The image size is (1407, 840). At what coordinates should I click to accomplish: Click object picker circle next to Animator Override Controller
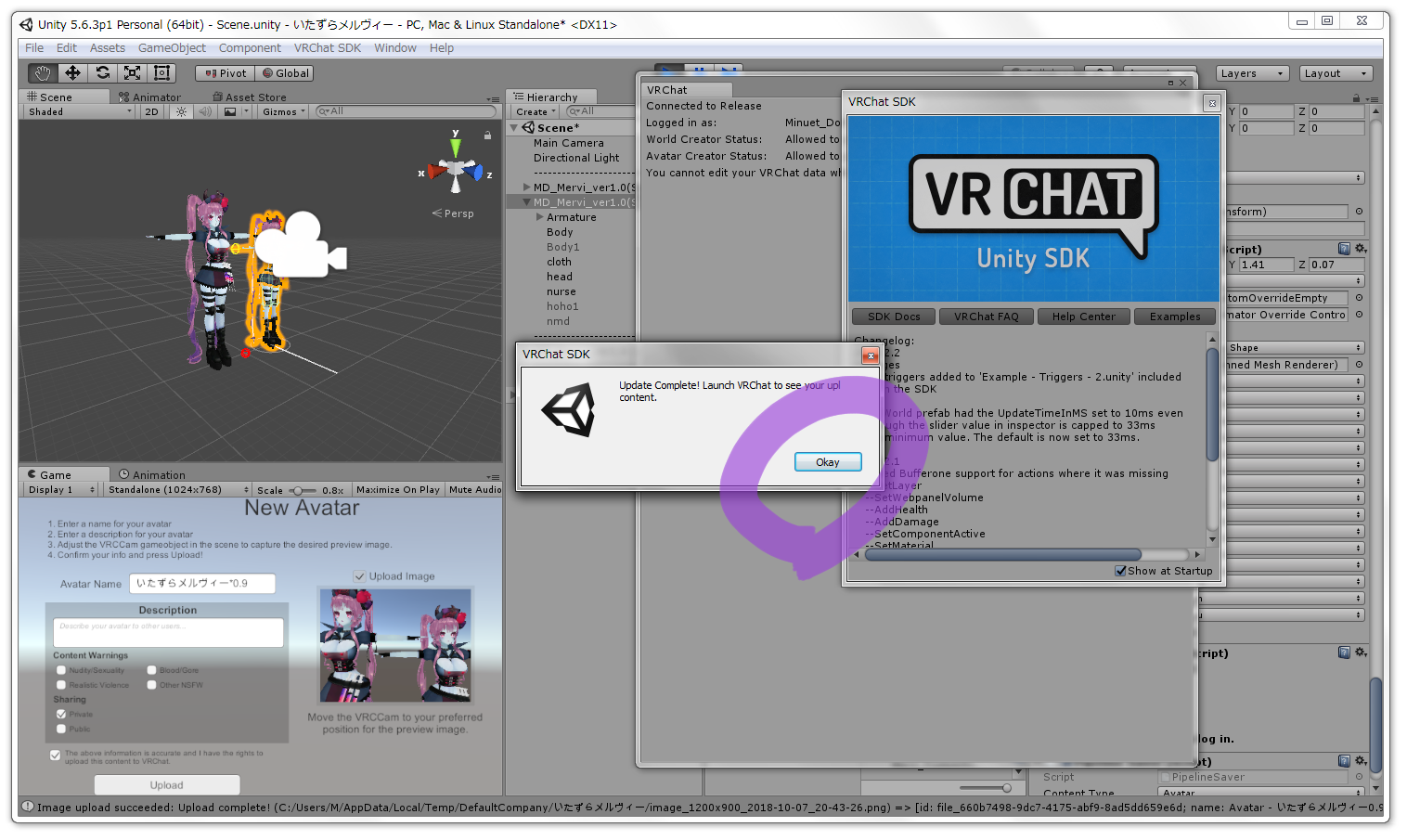coord(1359,315)
